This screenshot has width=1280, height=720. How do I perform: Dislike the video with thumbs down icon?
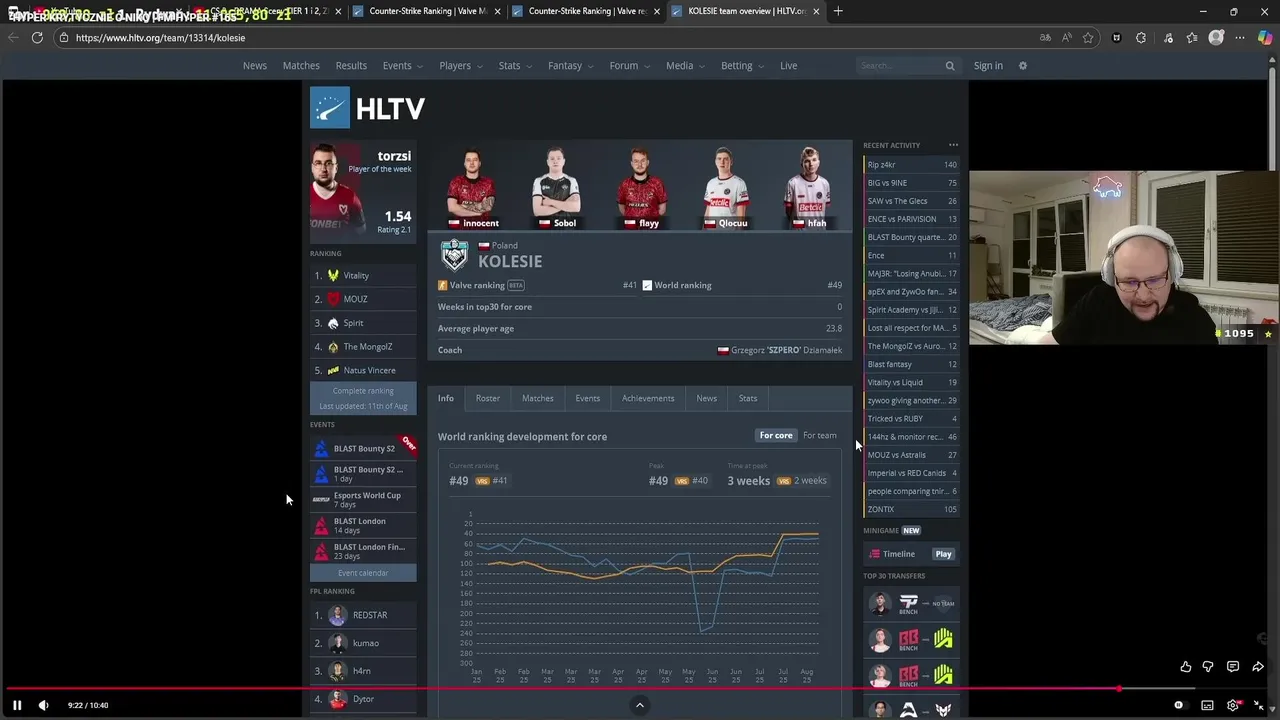click(1208, 667)
